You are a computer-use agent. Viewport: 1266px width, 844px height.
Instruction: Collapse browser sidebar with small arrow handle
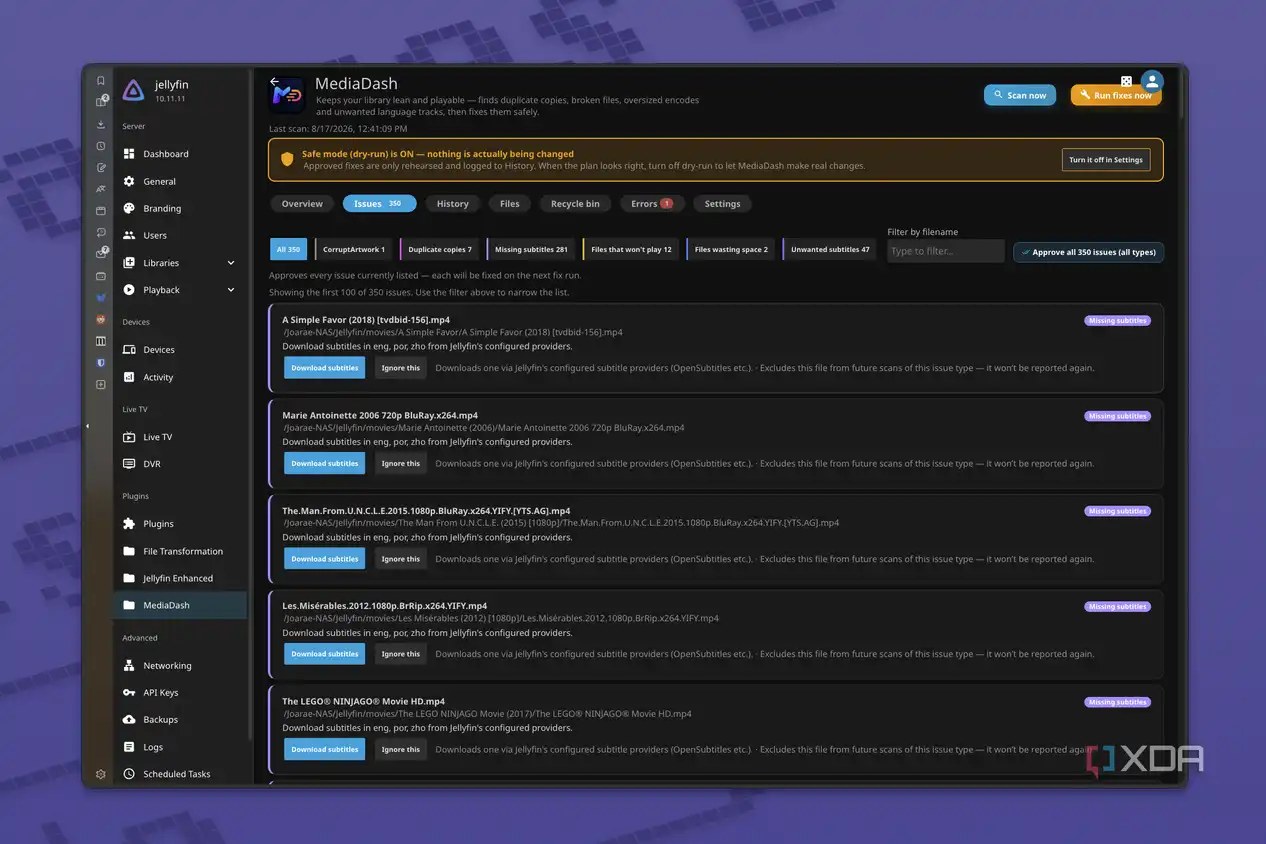(87, 426)
